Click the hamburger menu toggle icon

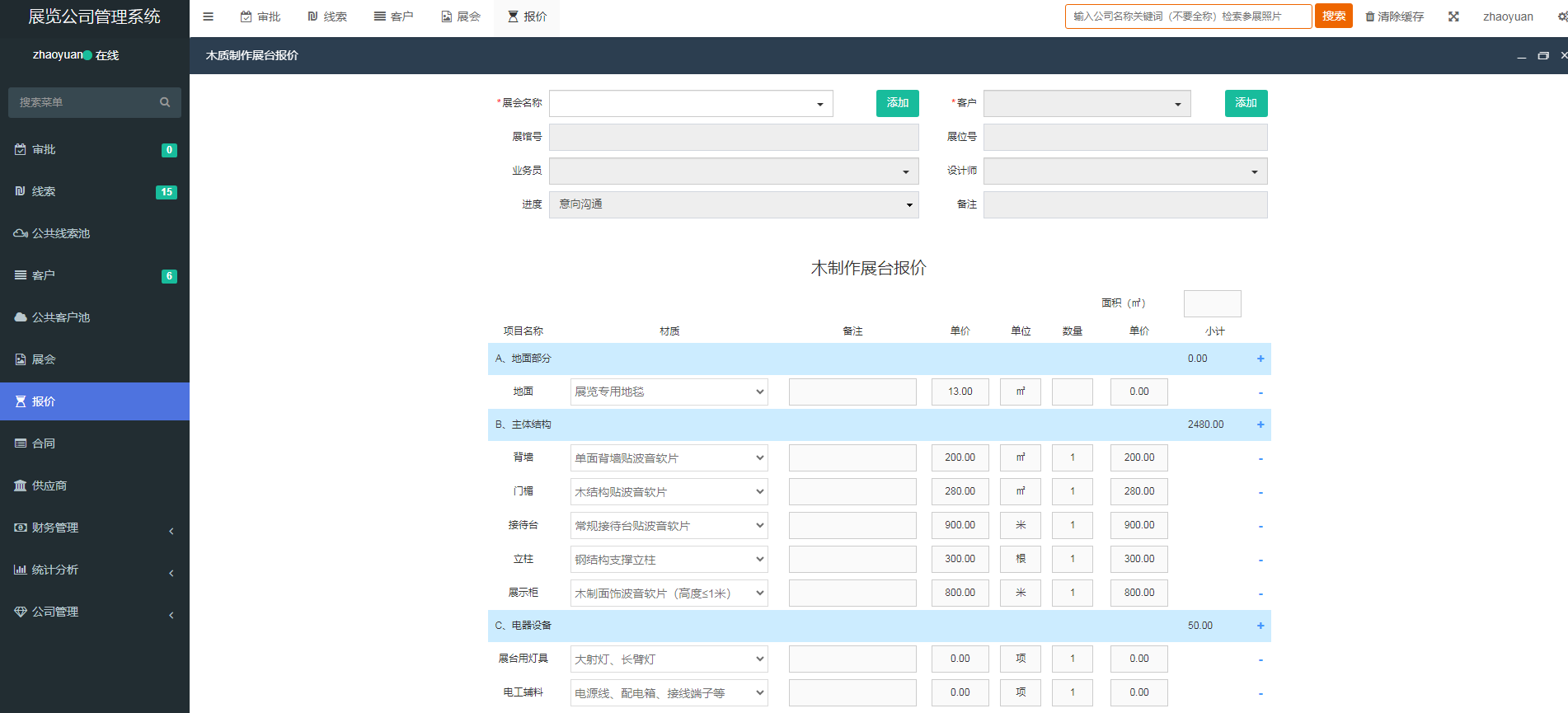tap(209, 16)
